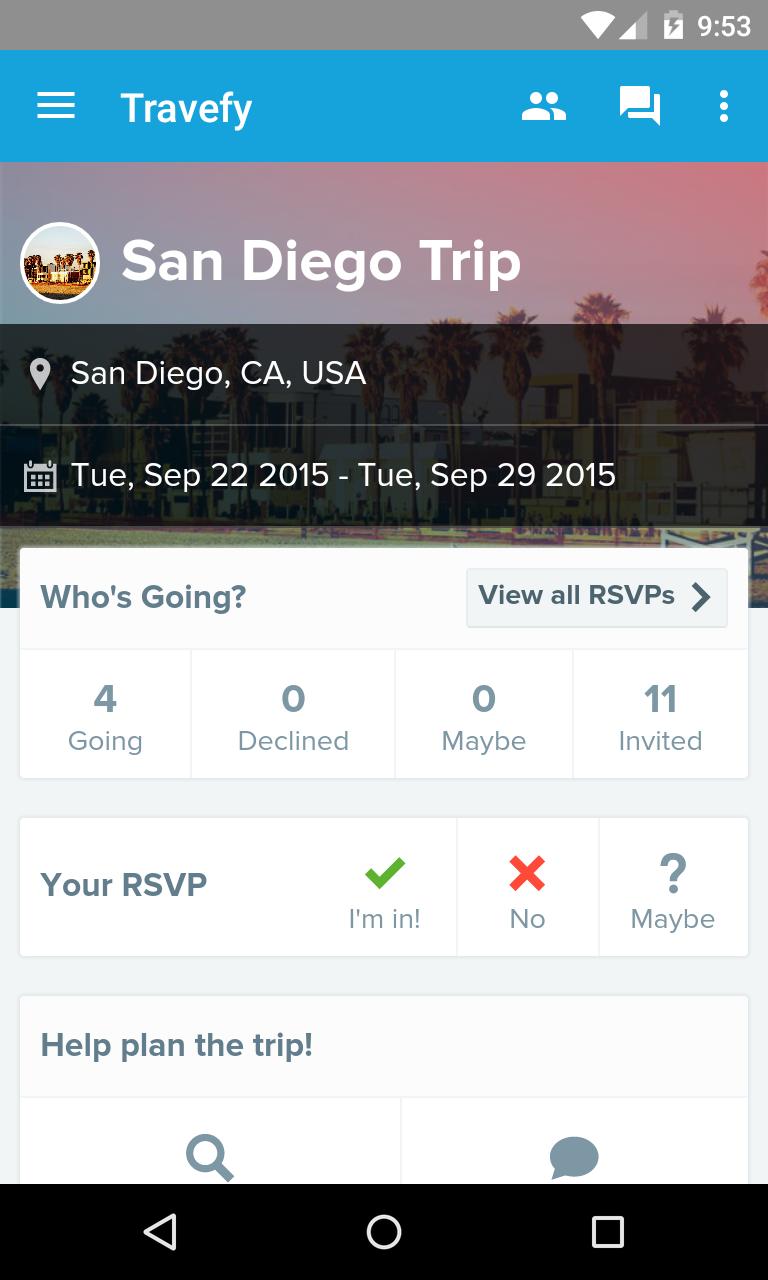
Task: Show the 0 Declined list
Action: [293, 715]
